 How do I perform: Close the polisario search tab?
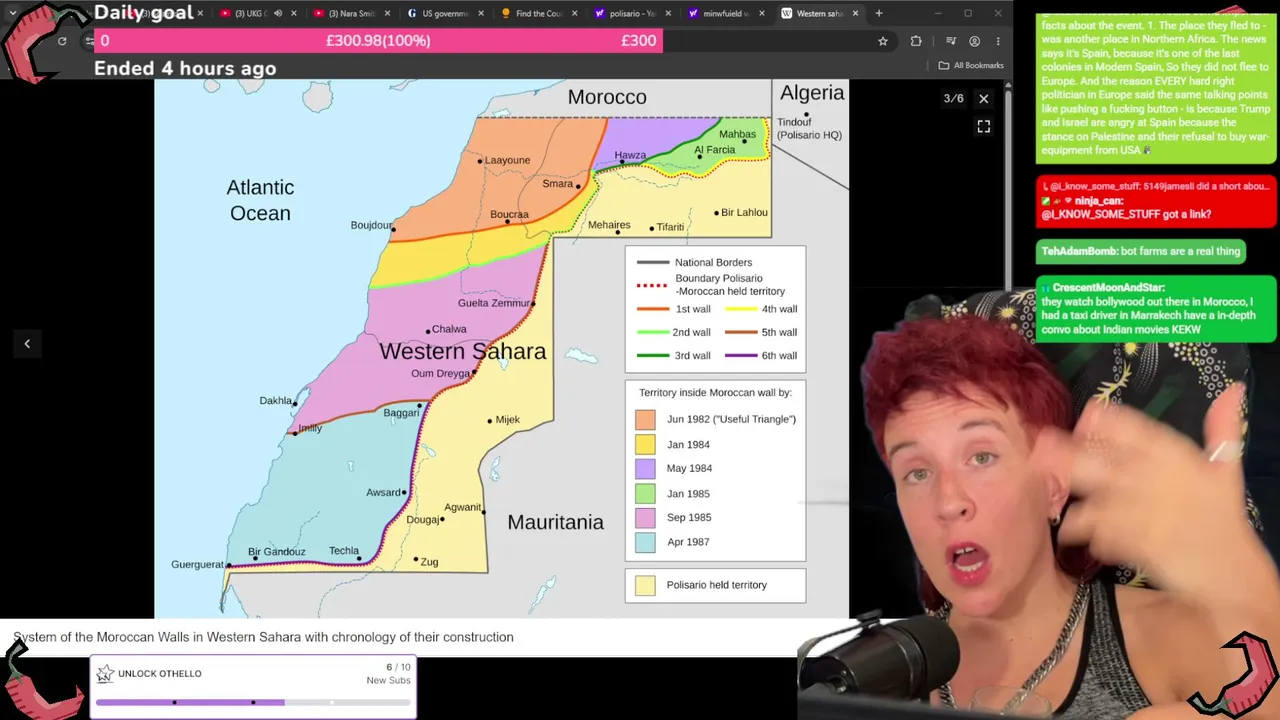click(x=669, y=14)
